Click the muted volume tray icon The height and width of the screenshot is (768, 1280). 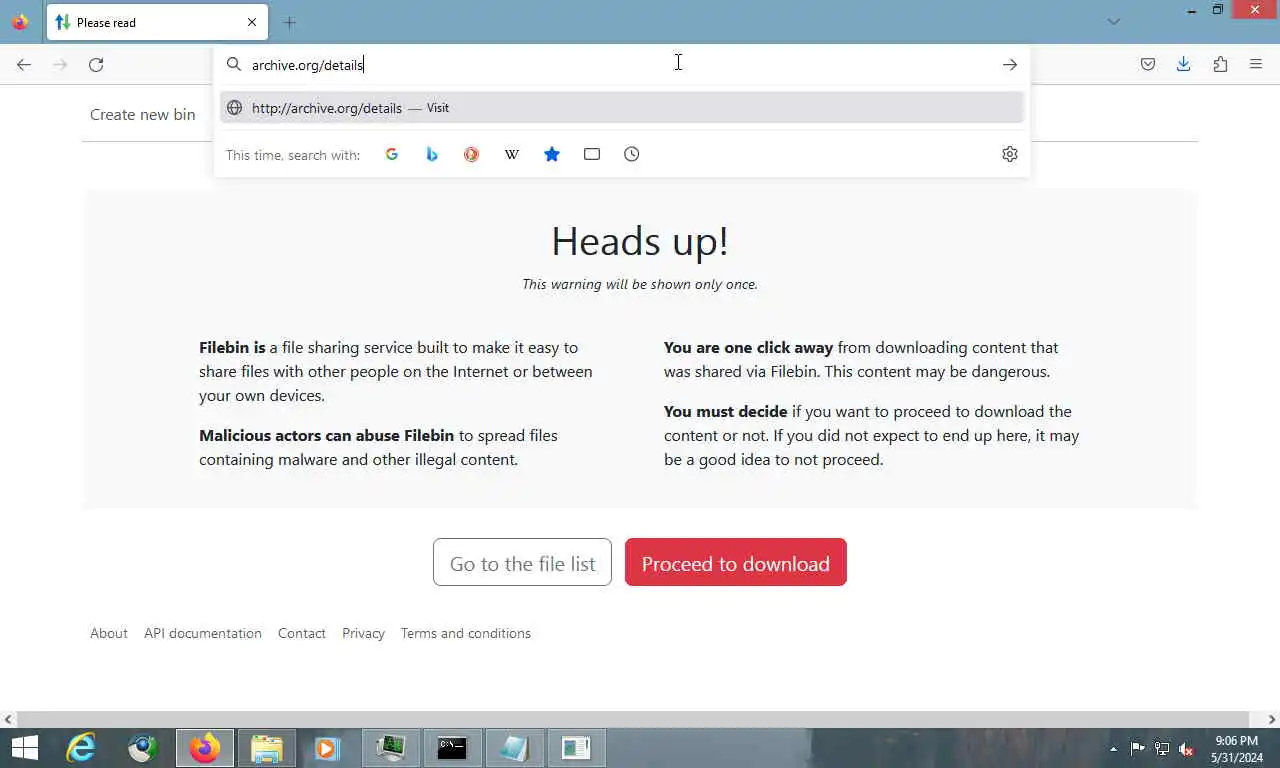(x=1186, y=748)
